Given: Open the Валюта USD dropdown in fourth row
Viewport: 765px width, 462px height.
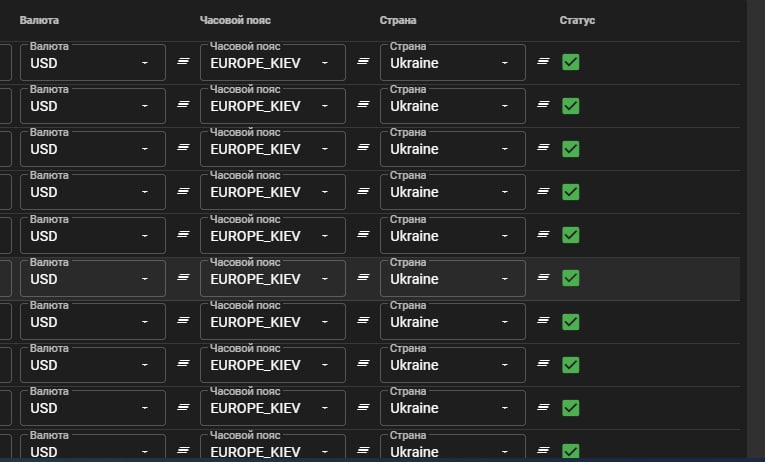Looking at the screenshot, I should (93, 192).
